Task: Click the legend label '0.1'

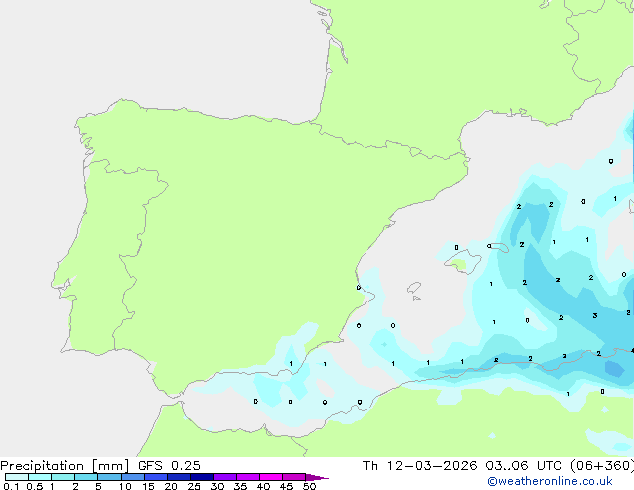Action: pos(11,486)
